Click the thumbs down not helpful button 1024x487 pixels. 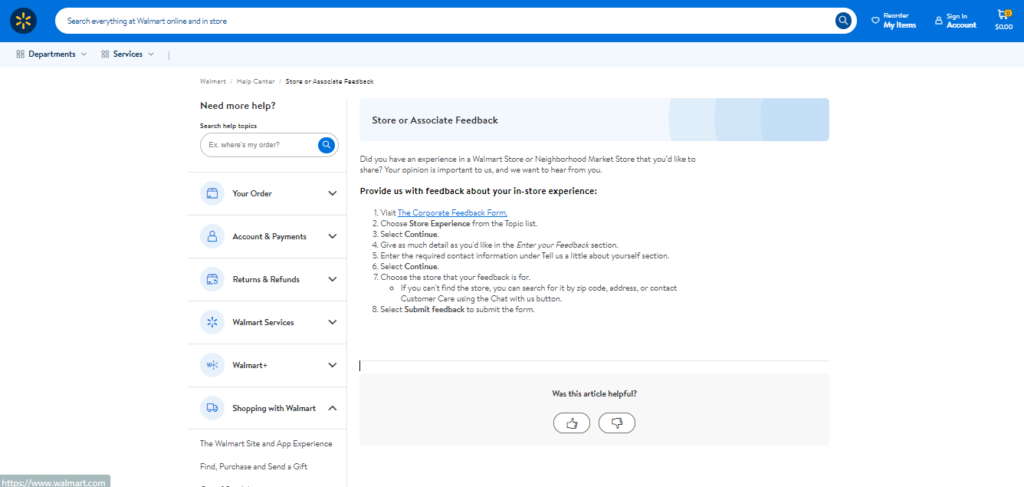pyautogui.click(x=616, y=423)
